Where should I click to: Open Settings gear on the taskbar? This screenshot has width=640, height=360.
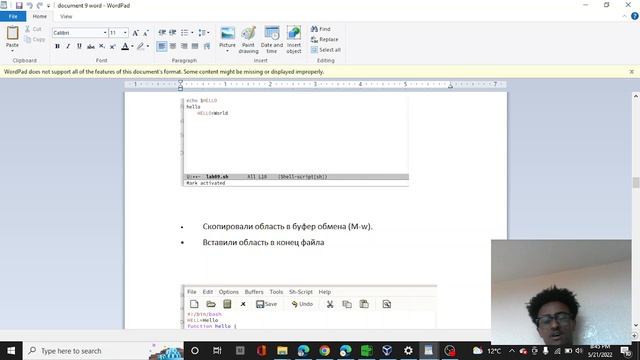[x=408, y=351]
